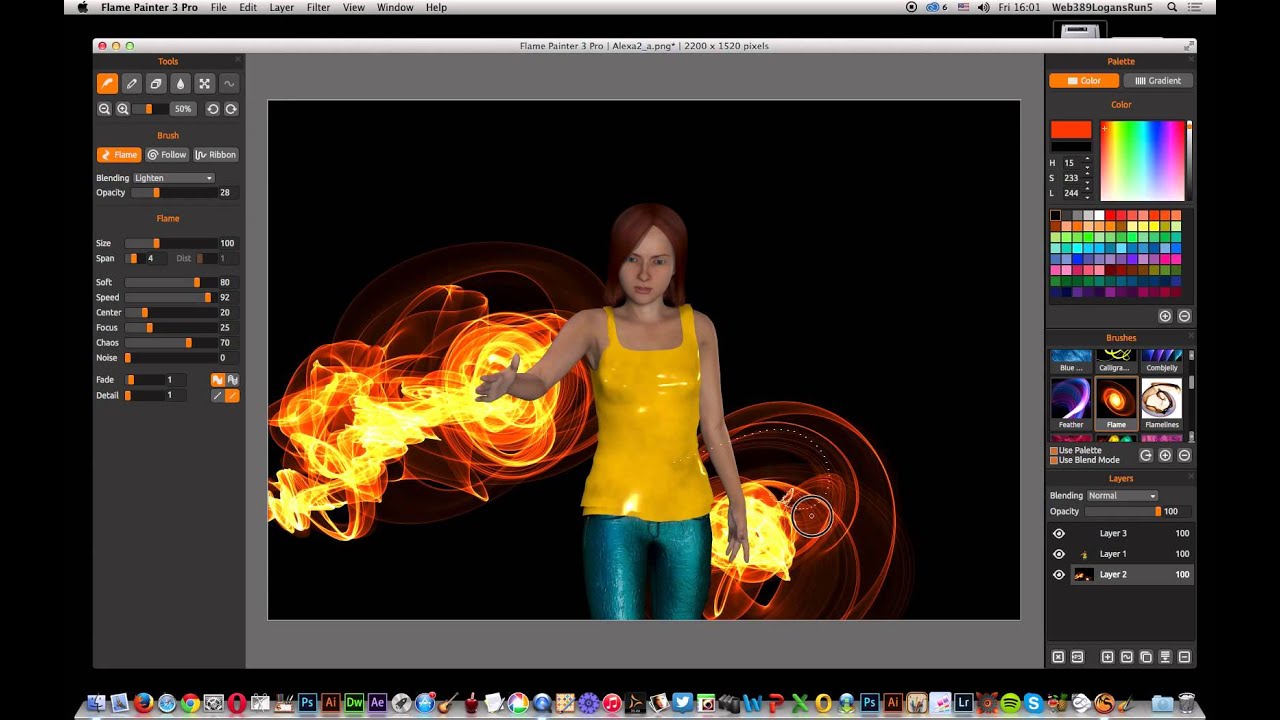This screenshot has width=1280, height=720.
Task: Adjust the L value stepper arrows
Action: pos(1087,193)
